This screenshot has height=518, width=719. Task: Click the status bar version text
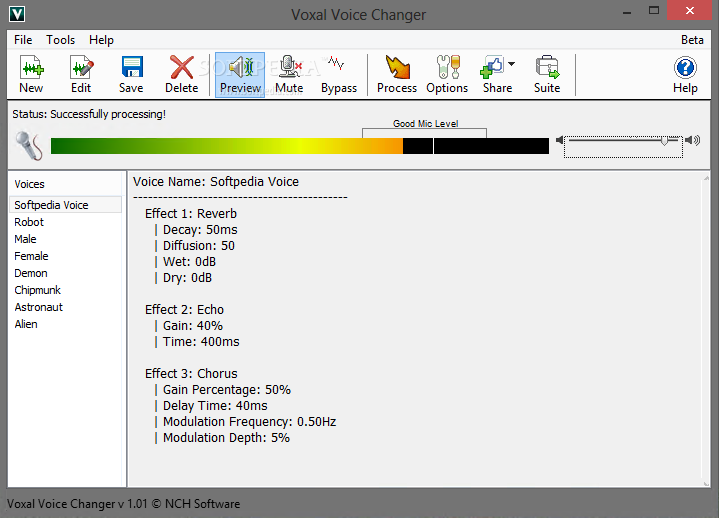point(123,504)
